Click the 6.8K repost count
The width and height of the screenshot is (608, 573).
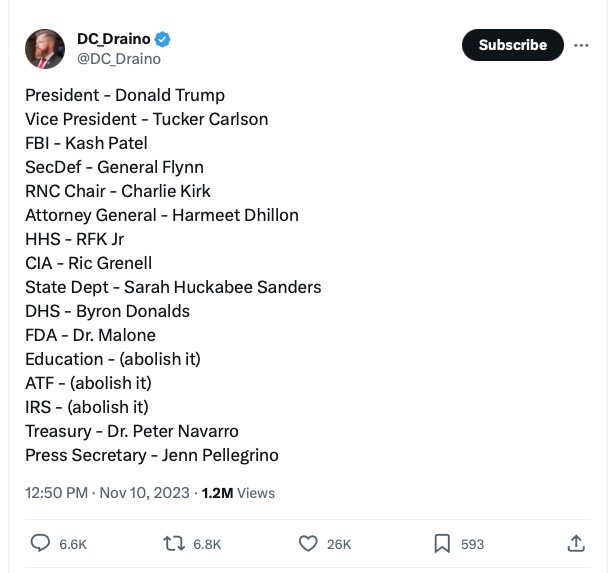(x=206, y=544)
